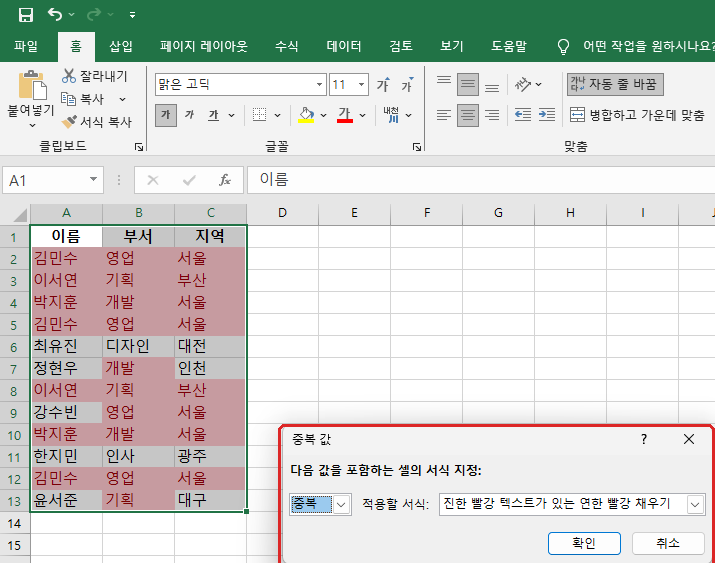Open the 페이지 레이아웃 tab
715x563 pixels.
point(203,46)
